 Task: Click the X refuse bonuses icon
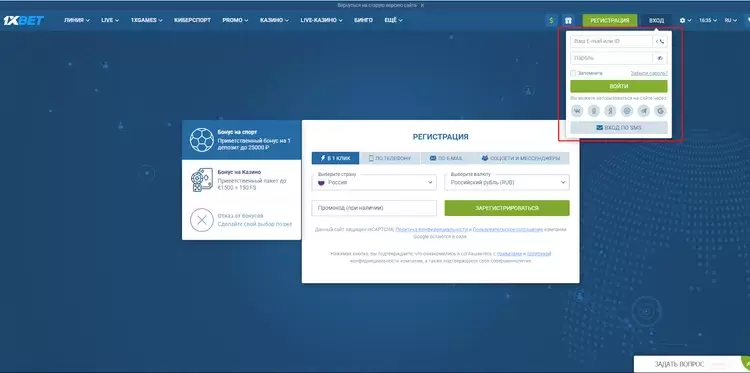tap(202, 220)
